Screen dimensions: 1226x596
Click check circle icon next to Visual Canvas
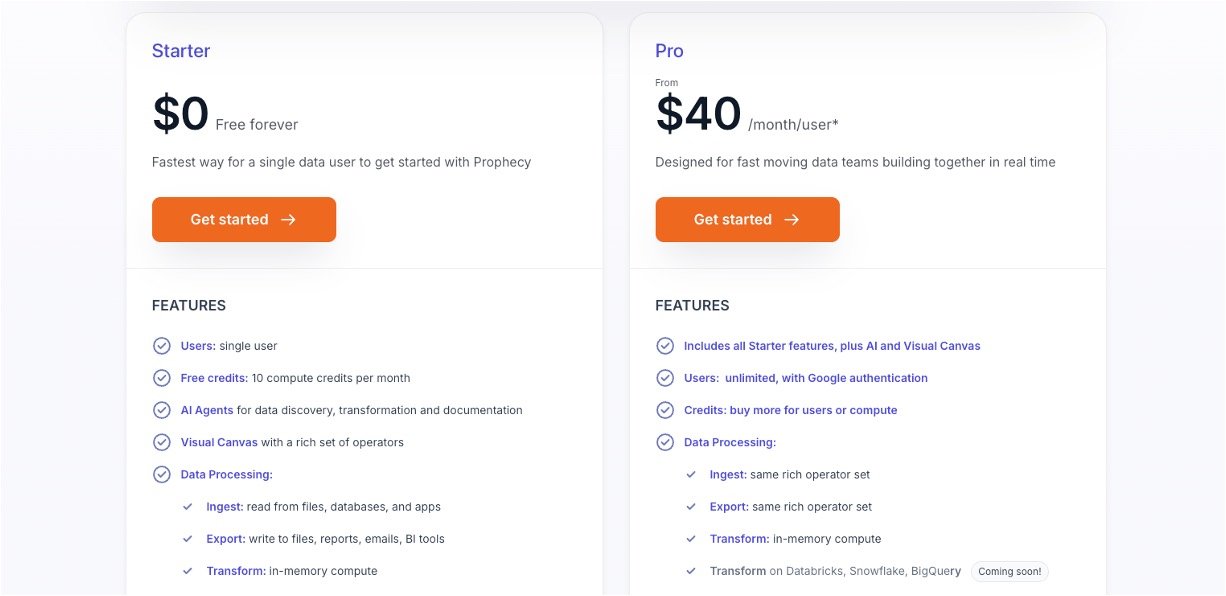[161, 442]
